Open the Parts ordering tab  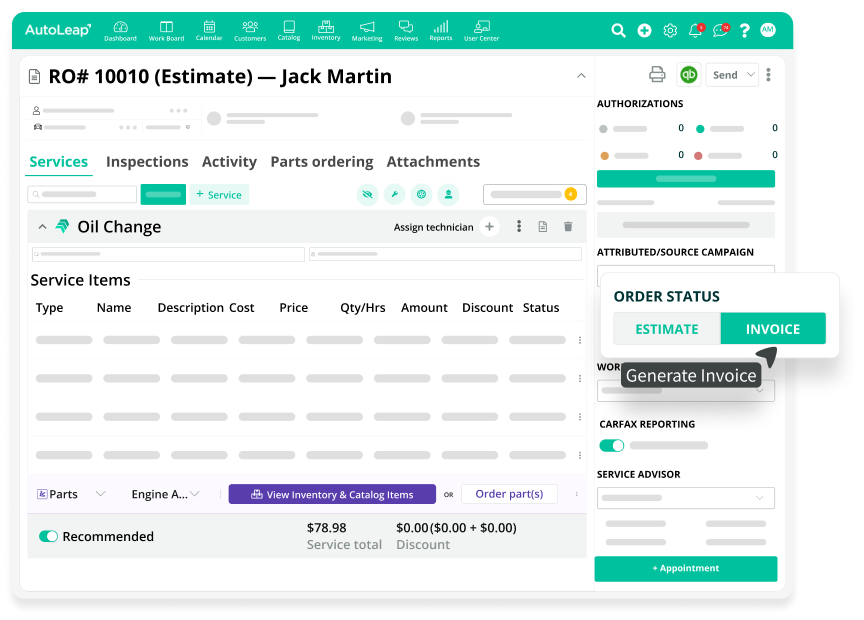tap(322, 162)
